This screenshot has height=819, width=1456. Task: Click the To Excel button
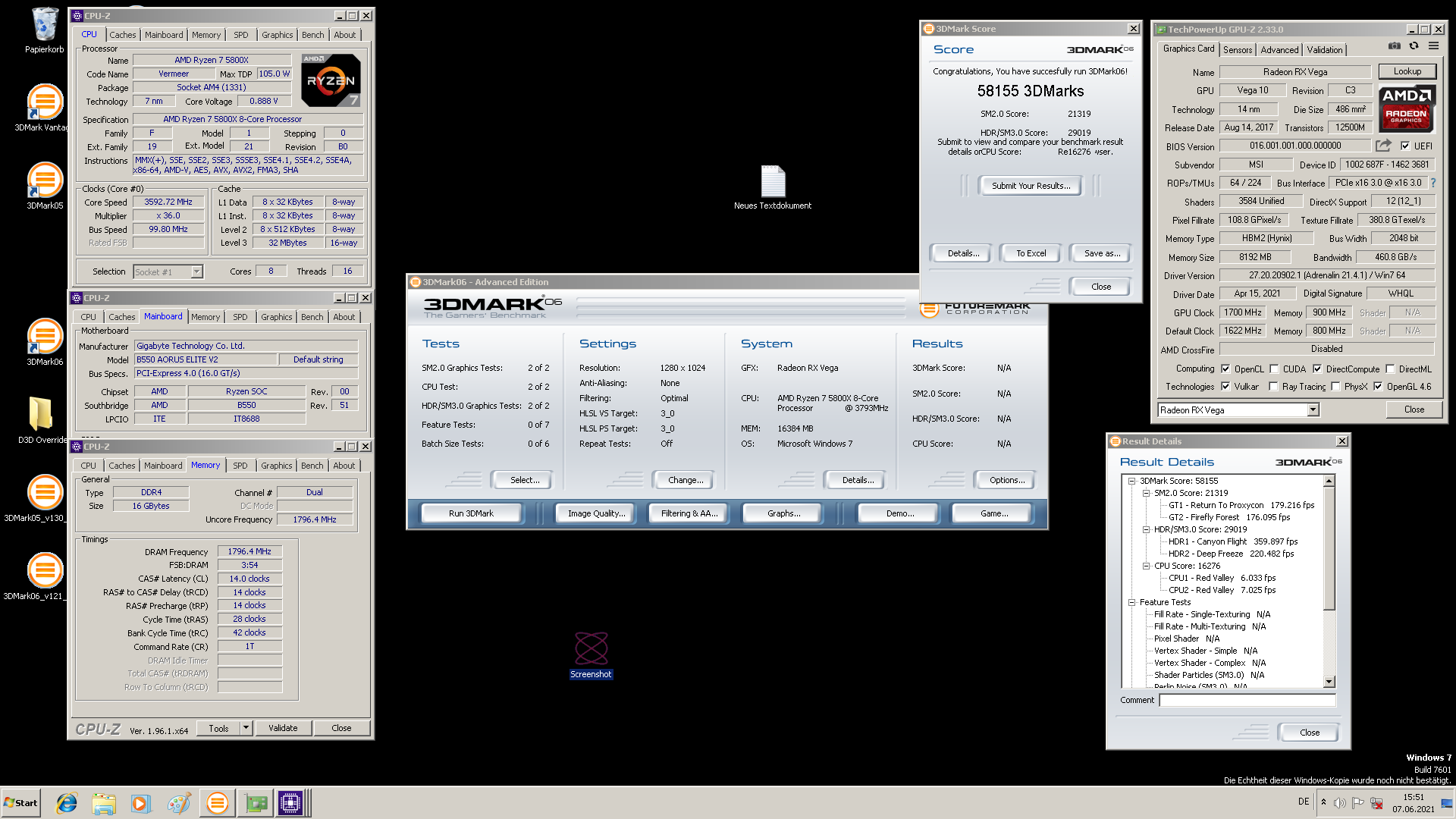(1031, 253)
